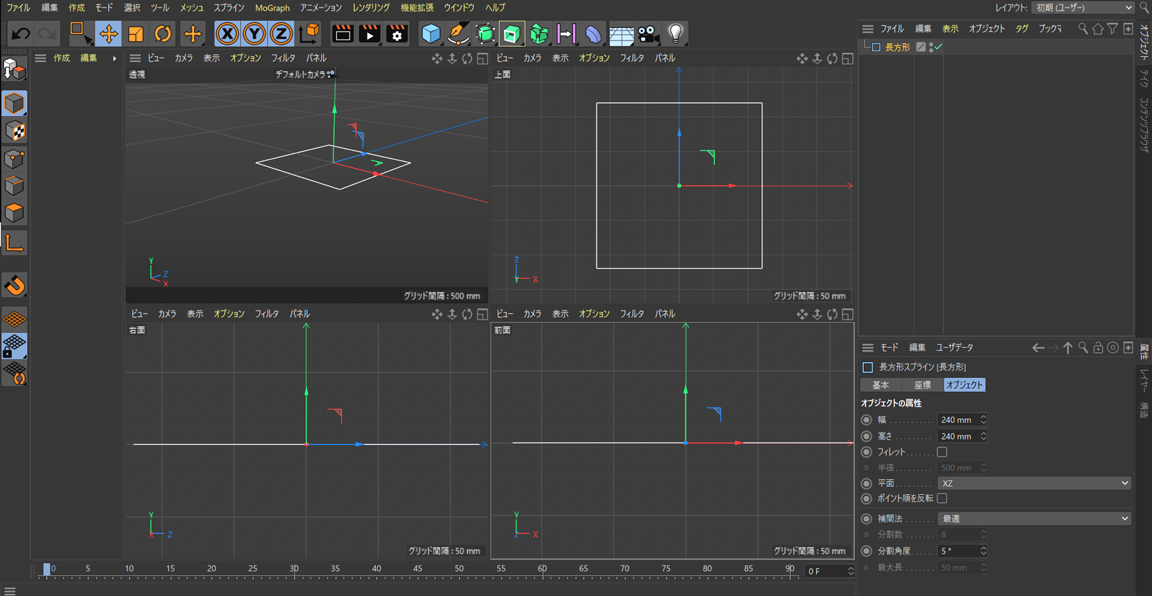Enable the ポイント順を反転 checkbox
The image size is (1152, 596).
942,498
